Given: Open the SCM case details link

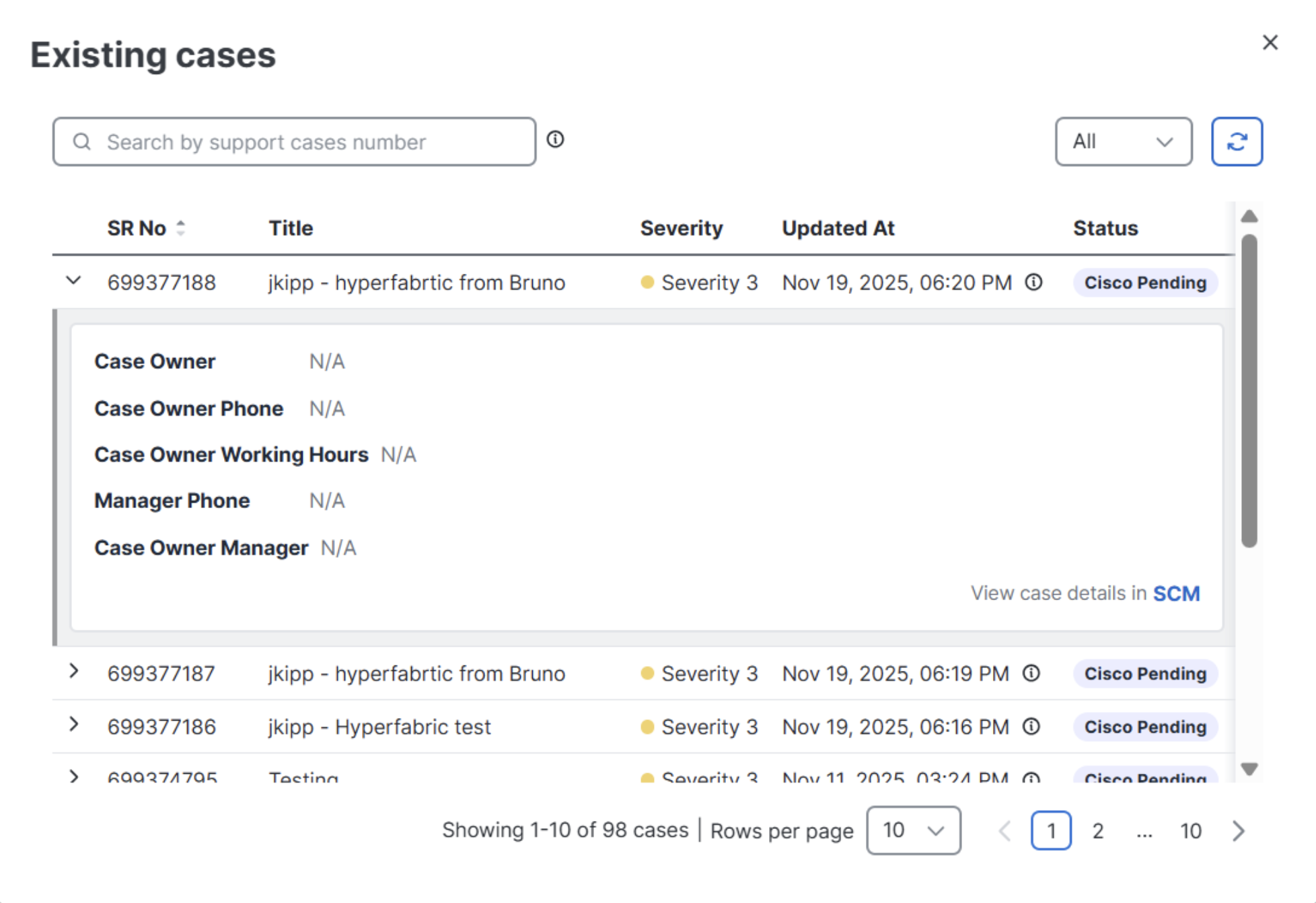Looking at the screenshot, I should pos(1176,593).
